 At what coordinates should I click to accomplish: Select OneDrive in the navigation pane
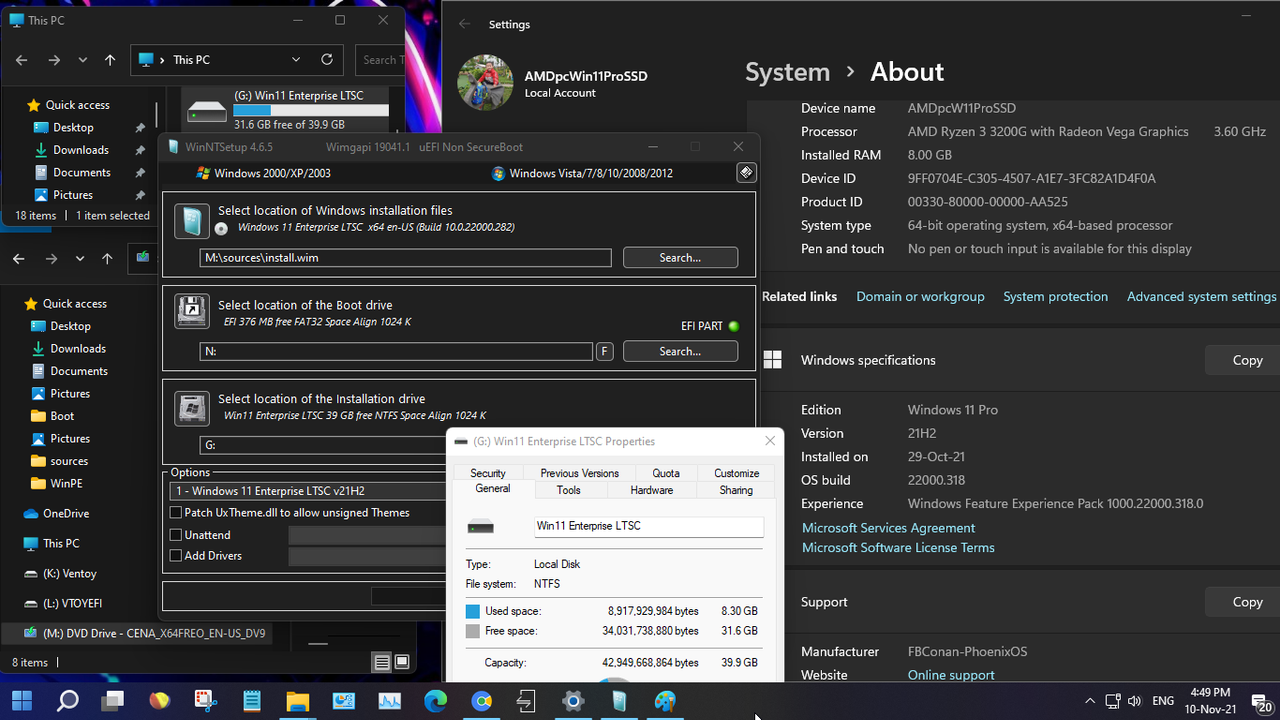pos(65,513)
